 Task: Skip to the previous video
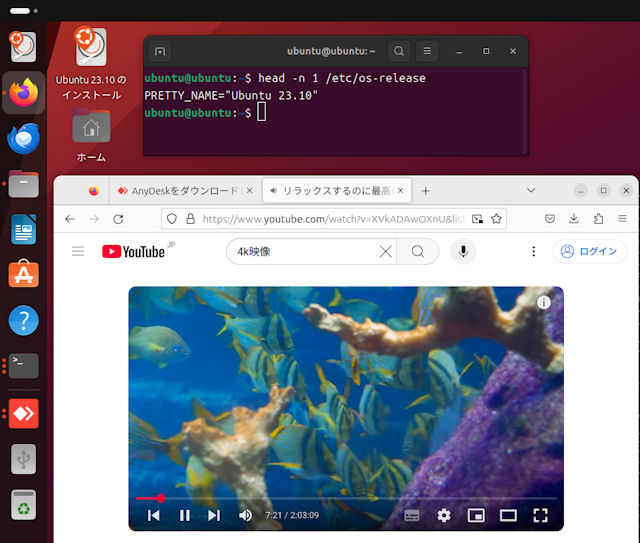(154, 516)
